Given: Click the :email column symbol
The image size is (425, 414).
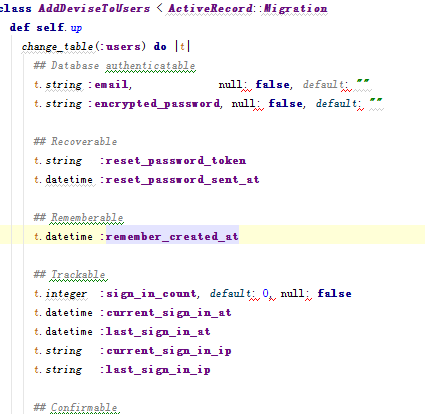Looking at the screenshot, I should [x=108, y=85].
